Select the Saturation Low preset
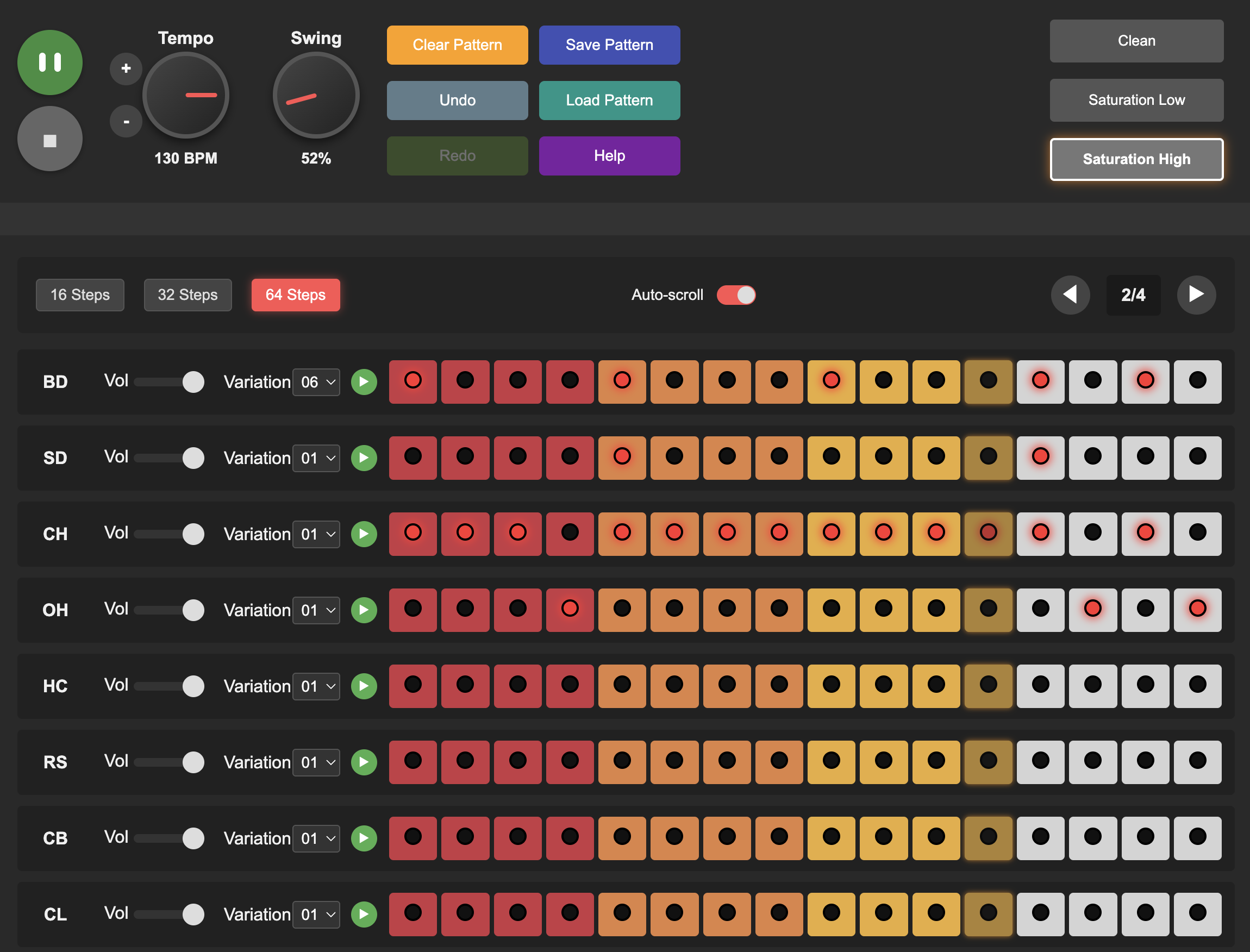 [x=1136, y=101]
